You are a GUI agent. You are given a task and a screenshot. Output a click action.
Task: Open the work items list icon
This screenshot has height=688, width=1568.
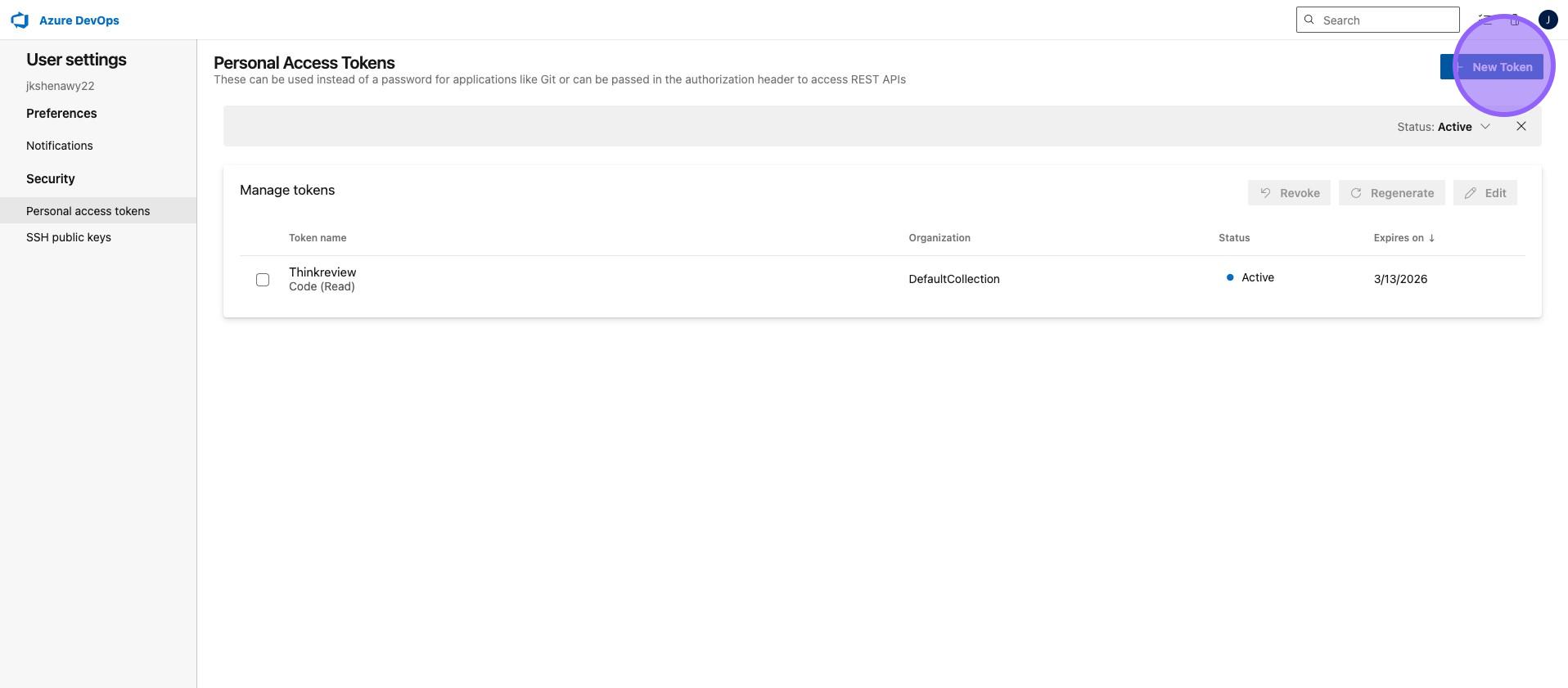[x=1485, y=20]
